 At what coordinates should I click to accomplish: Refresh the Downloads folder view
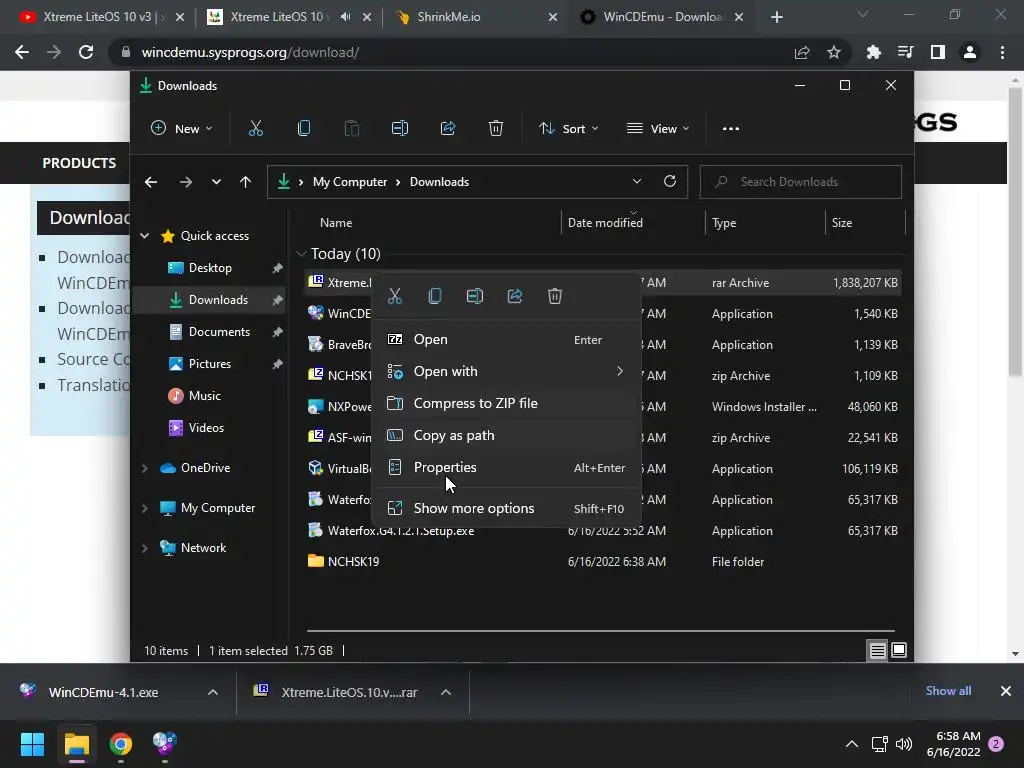point(670,182)
